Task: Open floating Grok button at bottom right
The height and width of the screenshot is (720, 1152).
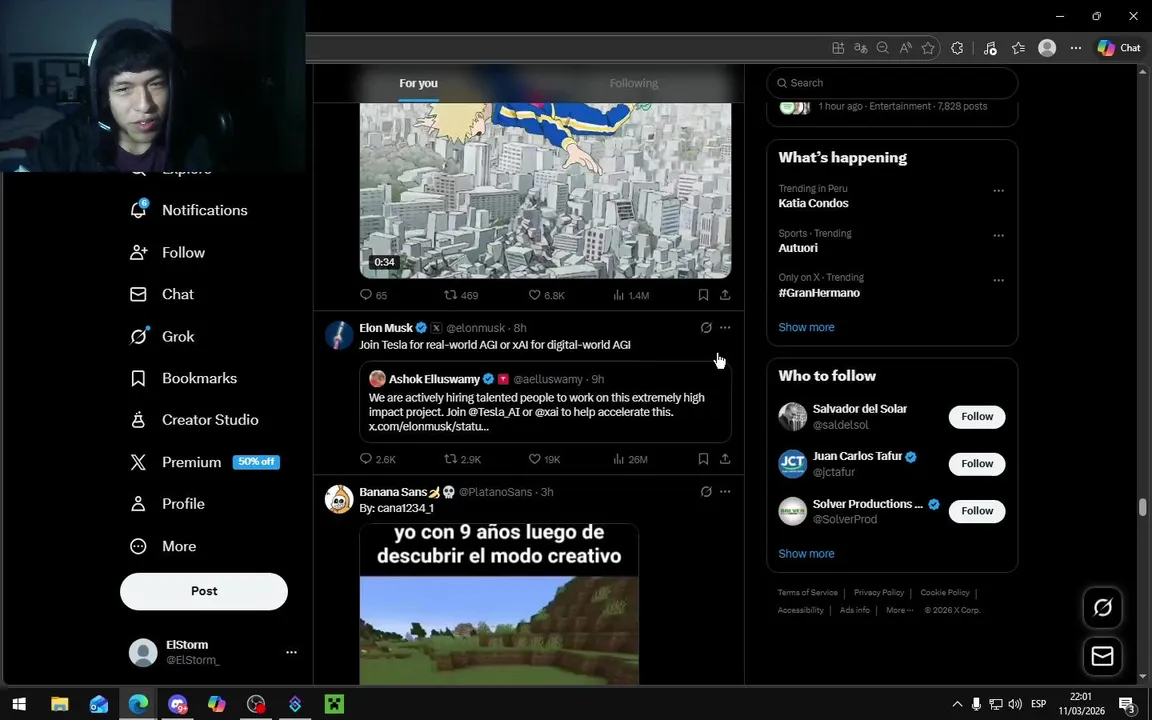Action: coord(1102,608)
